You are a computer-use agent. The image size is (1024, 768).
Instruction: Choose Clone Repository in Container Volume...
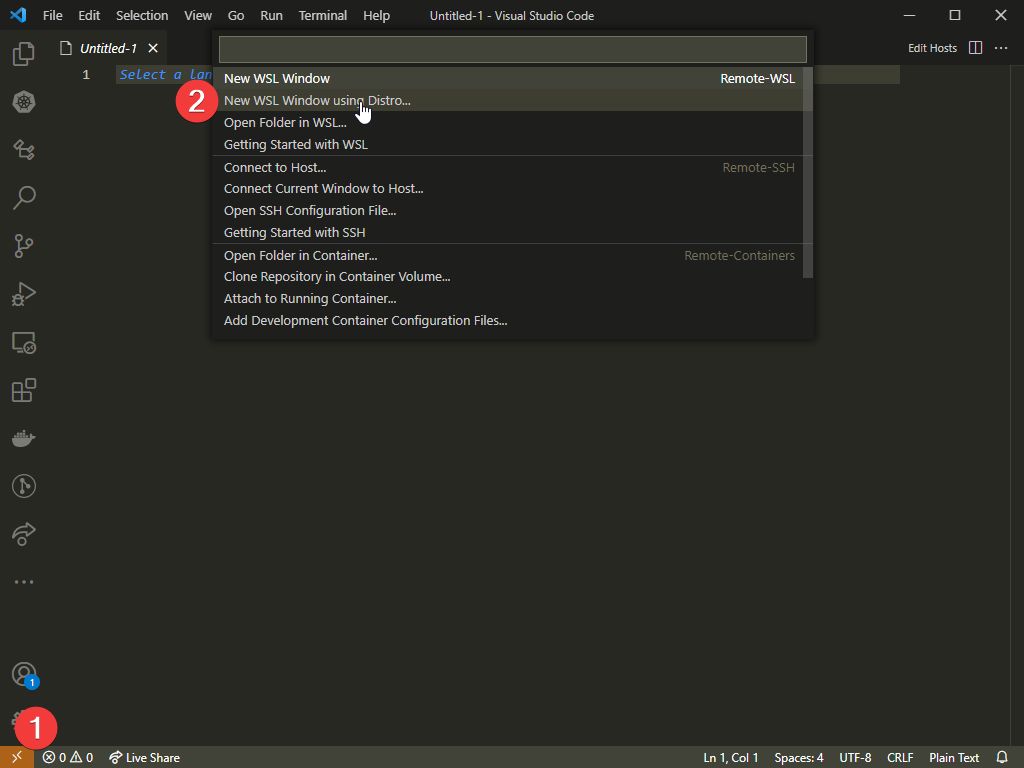509,277
